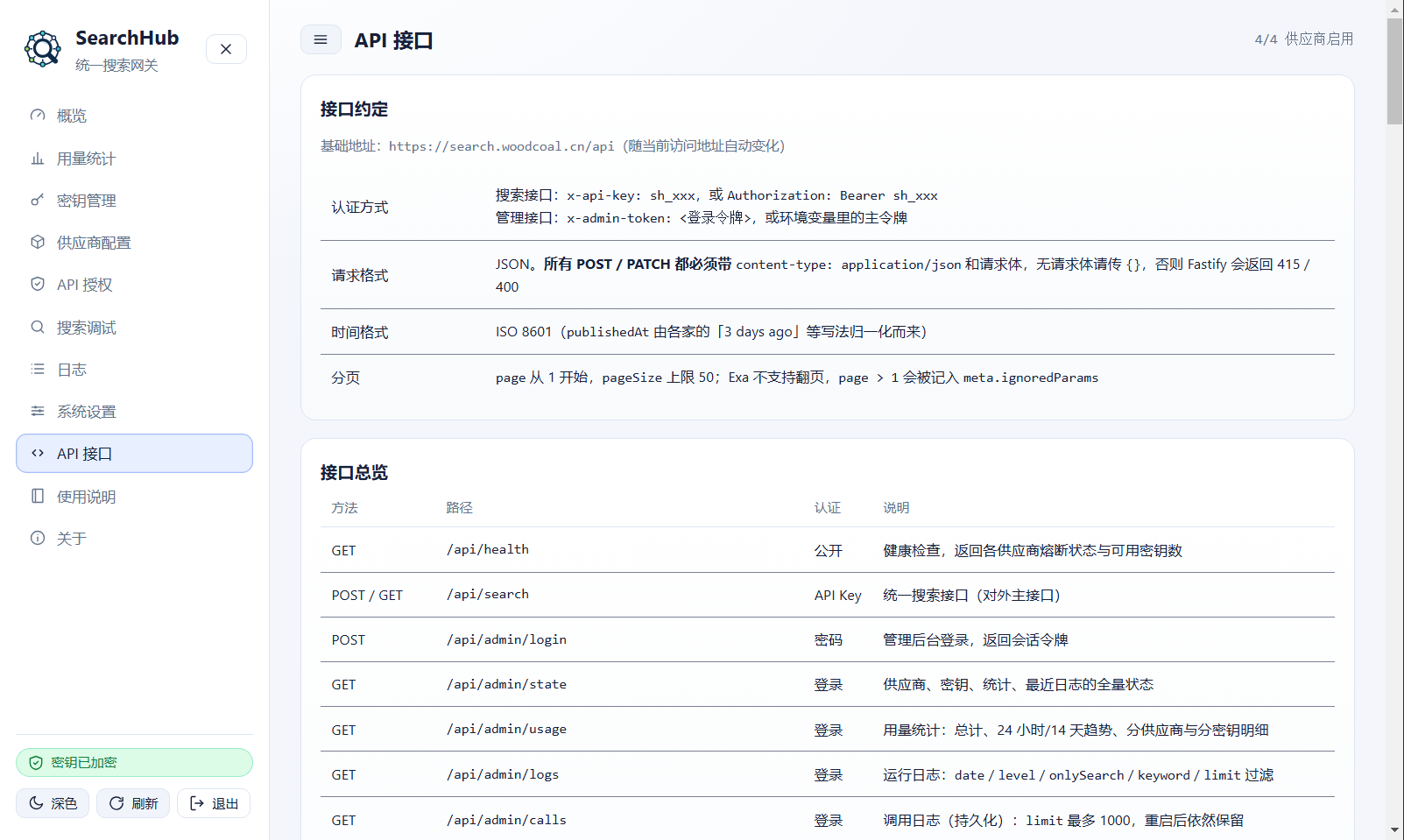1404x840 pixels.
Task: Click the 路径 column header
Action: click(x=459, y=508)
